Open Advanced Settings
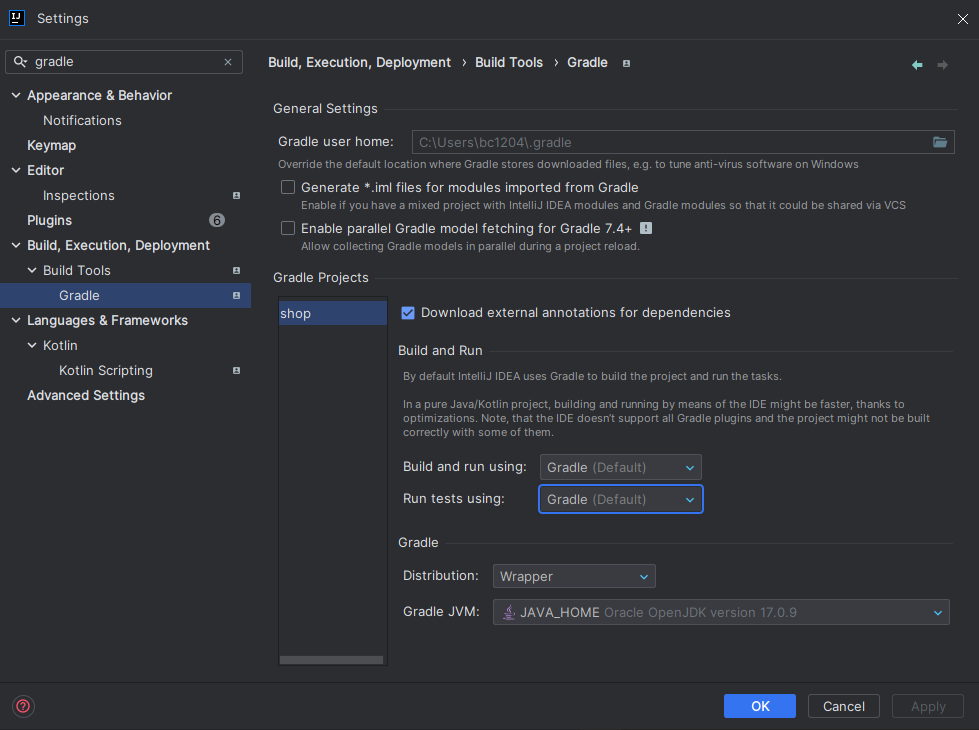Screen dimensions: 979x730 click(86, 395)
